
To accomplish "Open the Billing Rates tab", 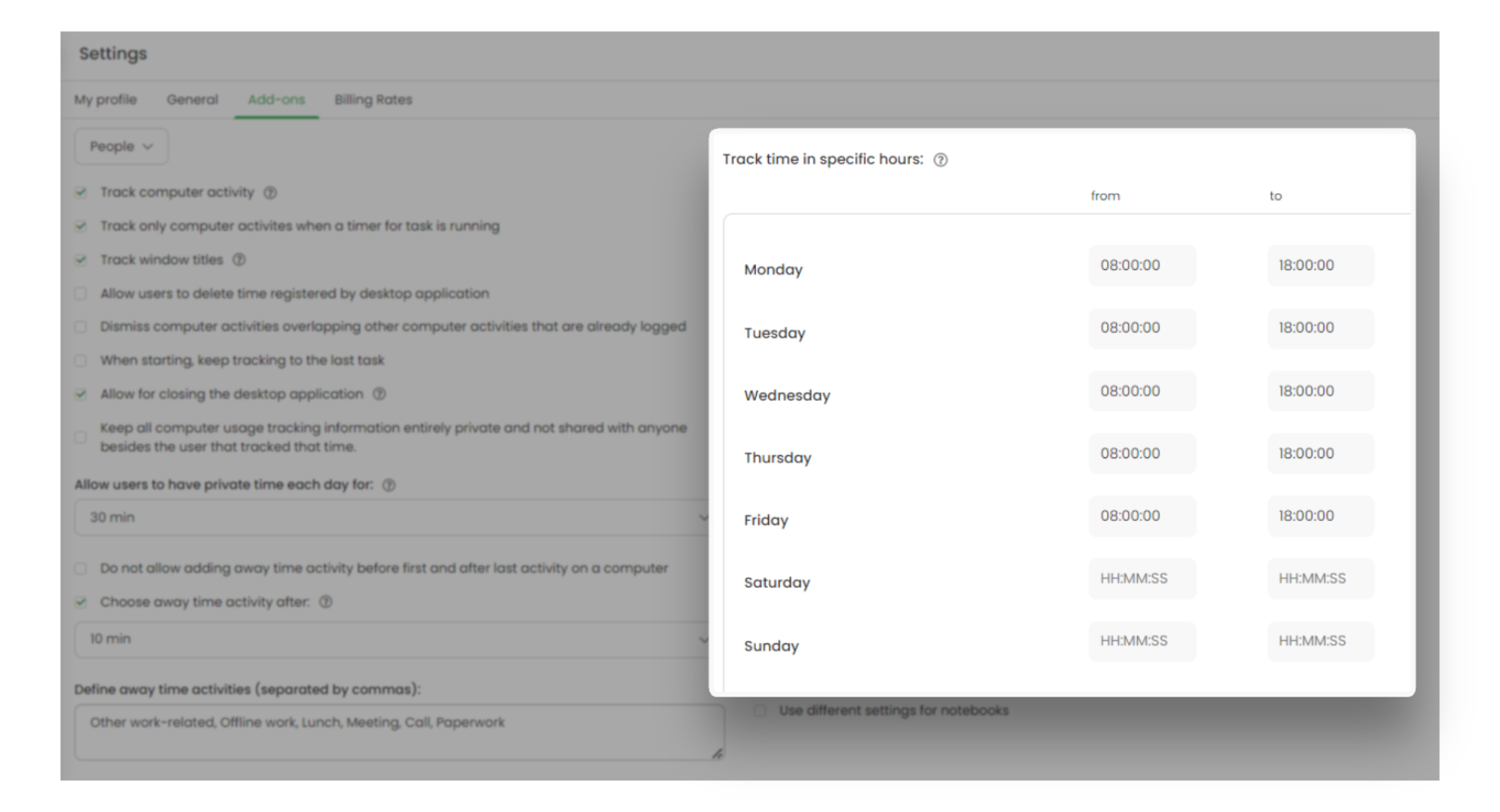I will click(x=373, y=100).
